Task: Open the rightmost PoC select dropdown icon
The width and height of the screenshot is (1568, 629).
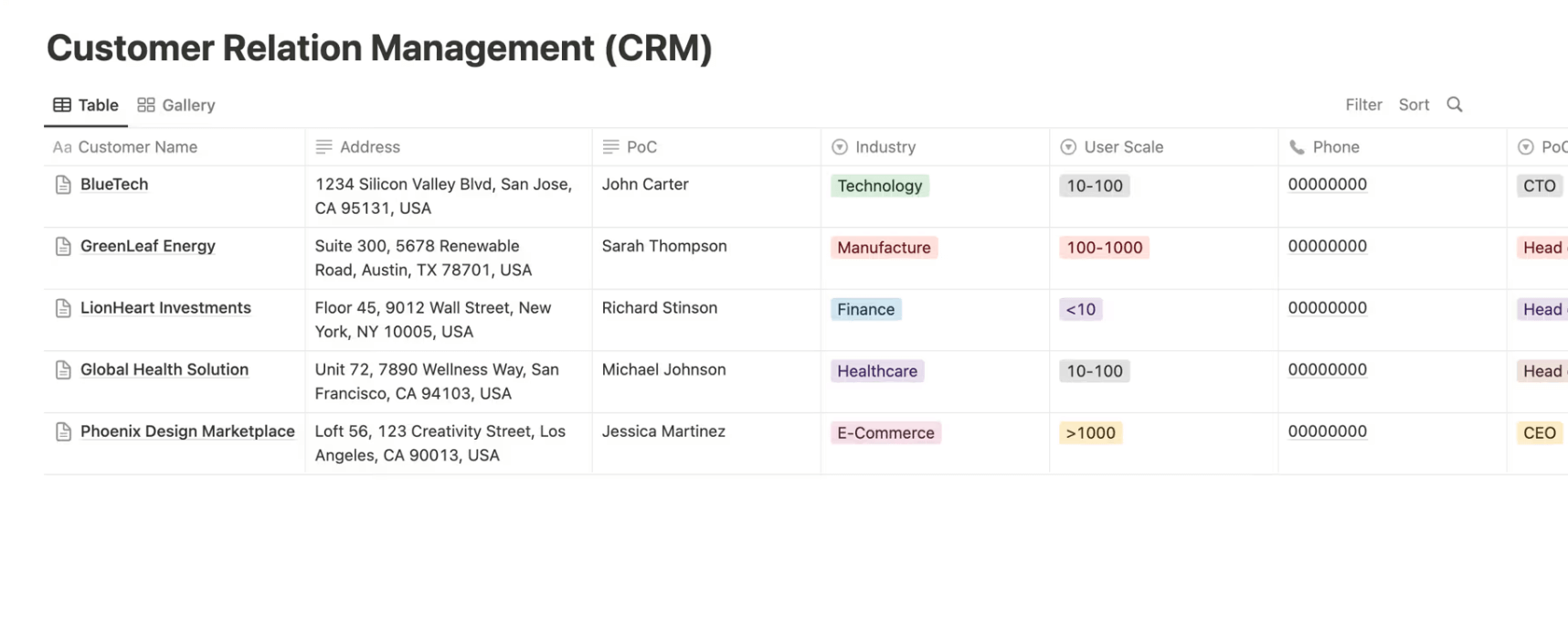Action: click(1526, 146)
